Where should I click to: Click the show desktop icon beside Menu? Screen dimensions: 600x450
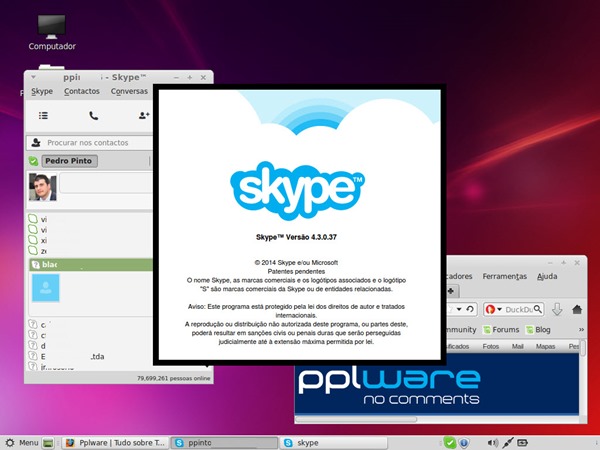[x=48, y=443]
